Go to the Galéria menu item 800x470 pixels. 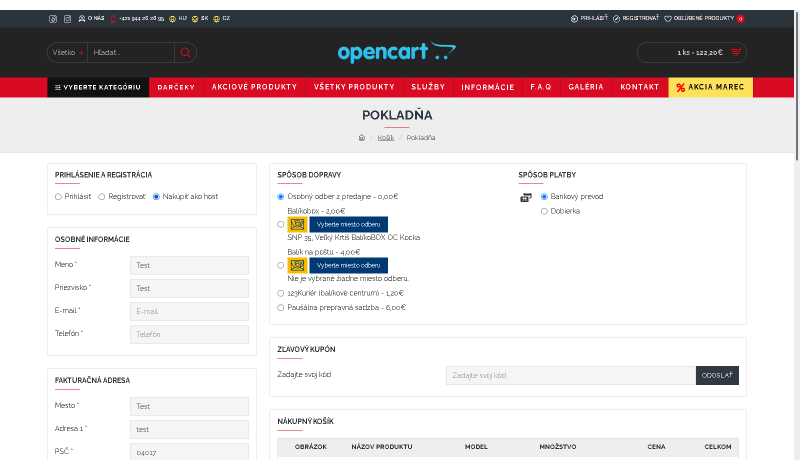tap(585, 88)
